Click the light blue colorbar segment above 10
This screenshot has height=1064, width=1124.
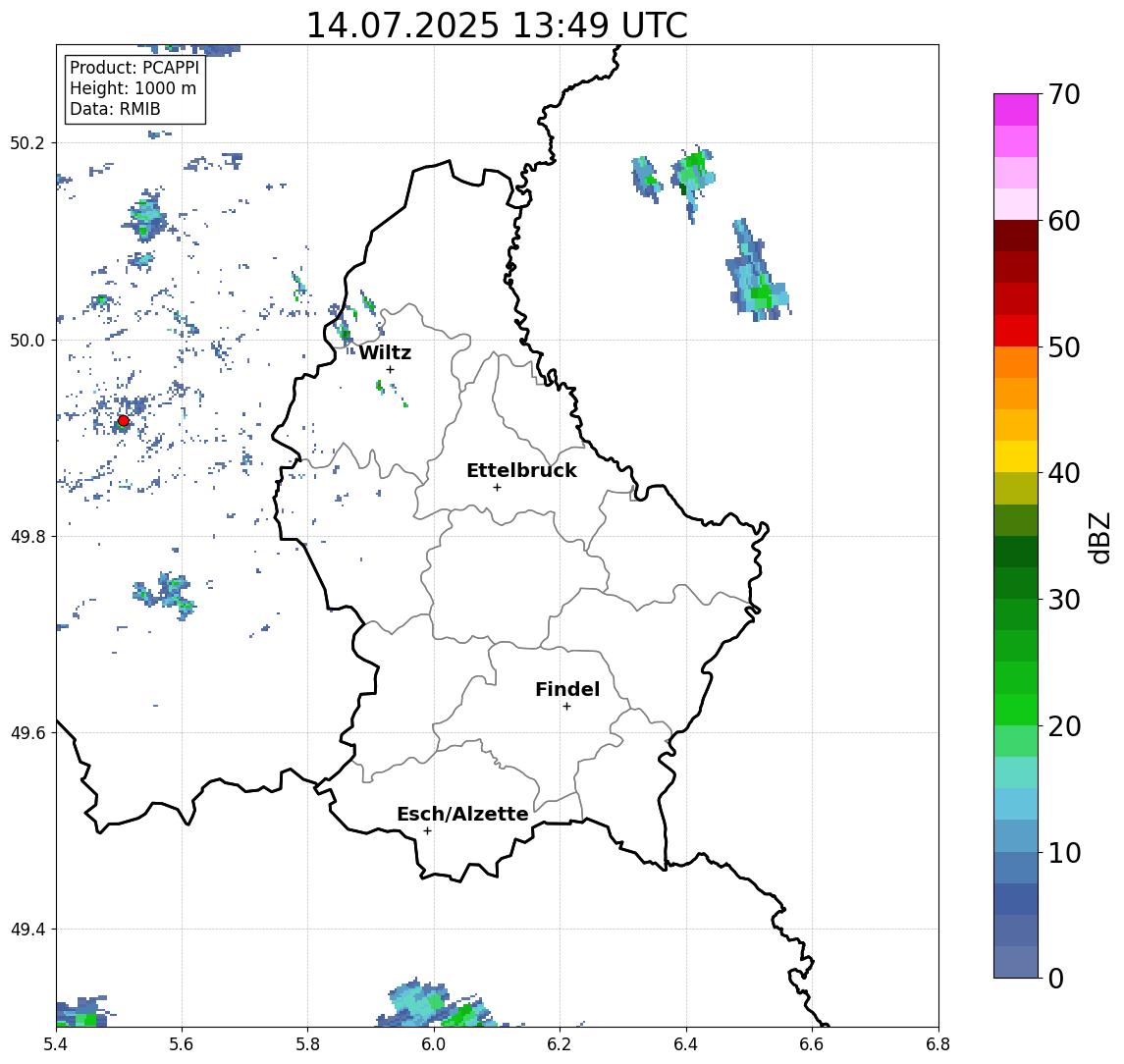pos(1016,836)
